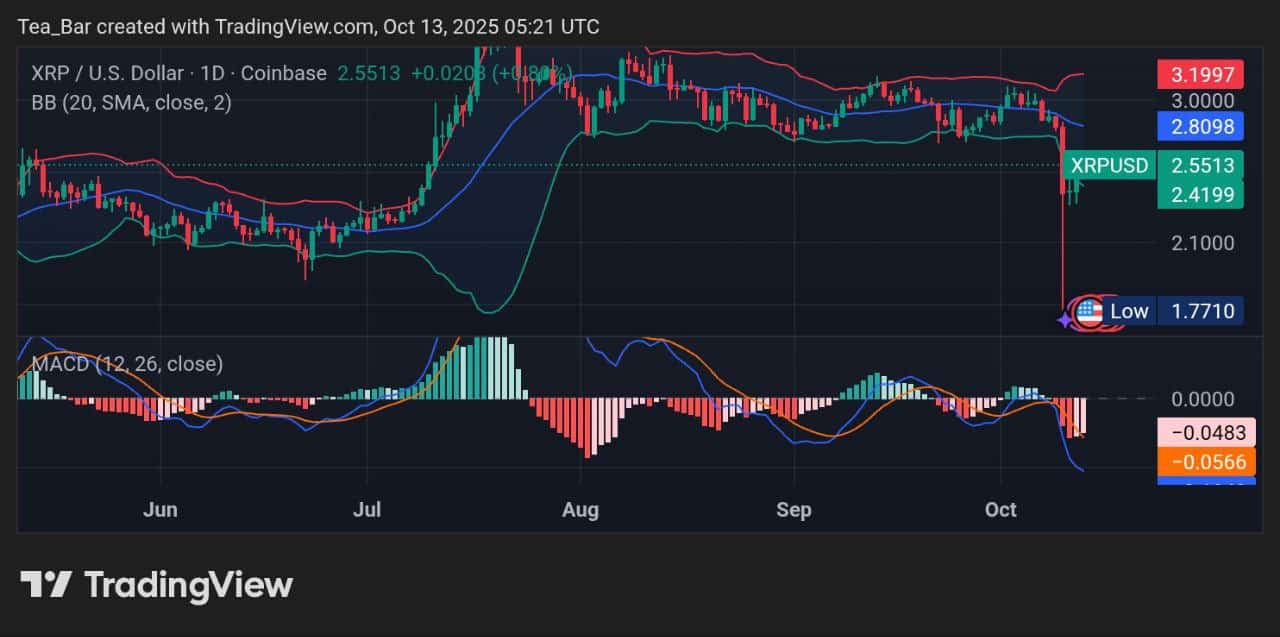The image size is (1280, 637).
Task: Click the blue 2.8098 basis label
Action: 1200,126
